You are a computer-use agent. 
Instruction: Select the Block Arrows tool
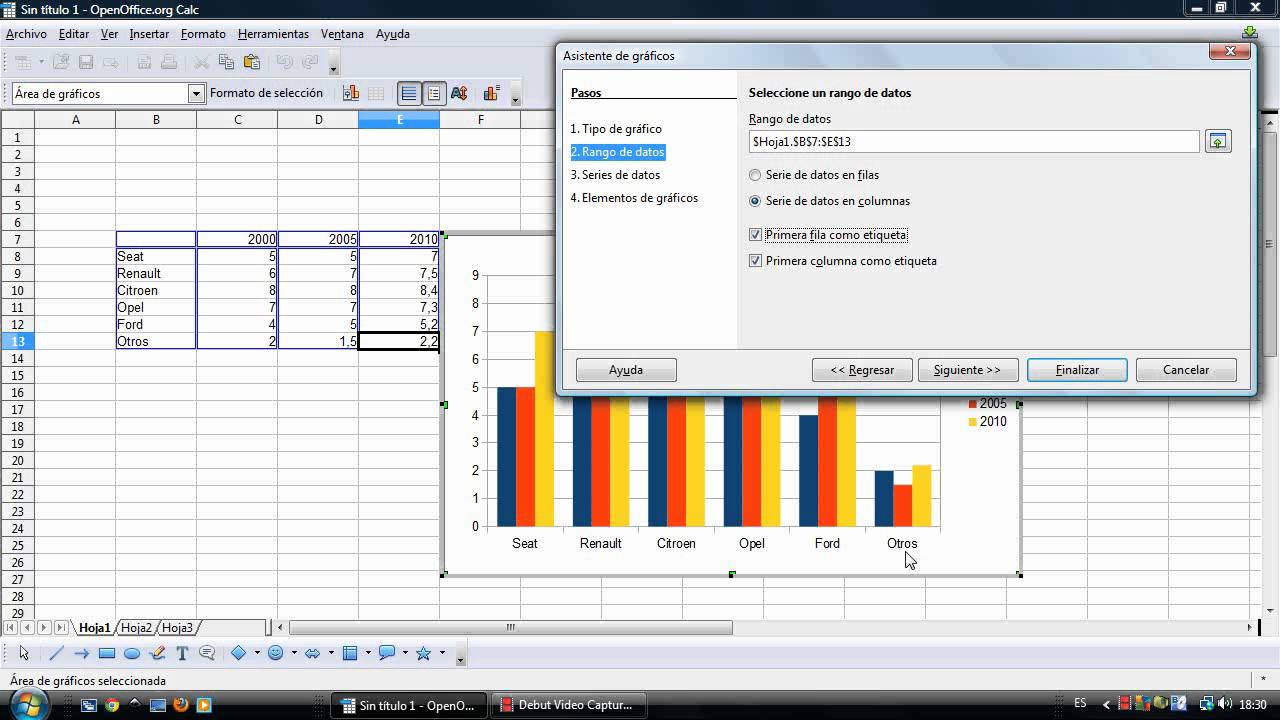pyautogui.click(x=313, y=653)
